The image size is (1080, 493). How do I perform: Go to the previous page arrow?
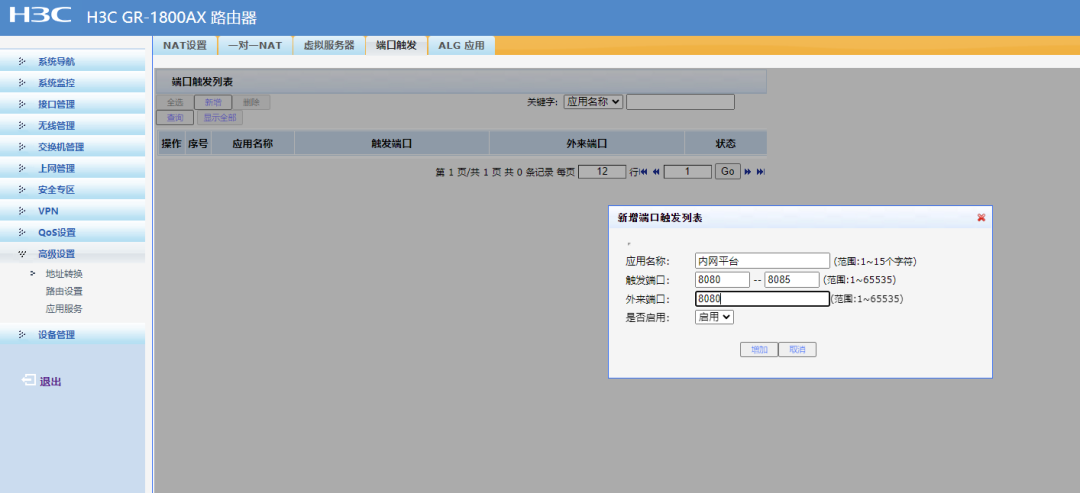tap(656, 171)
